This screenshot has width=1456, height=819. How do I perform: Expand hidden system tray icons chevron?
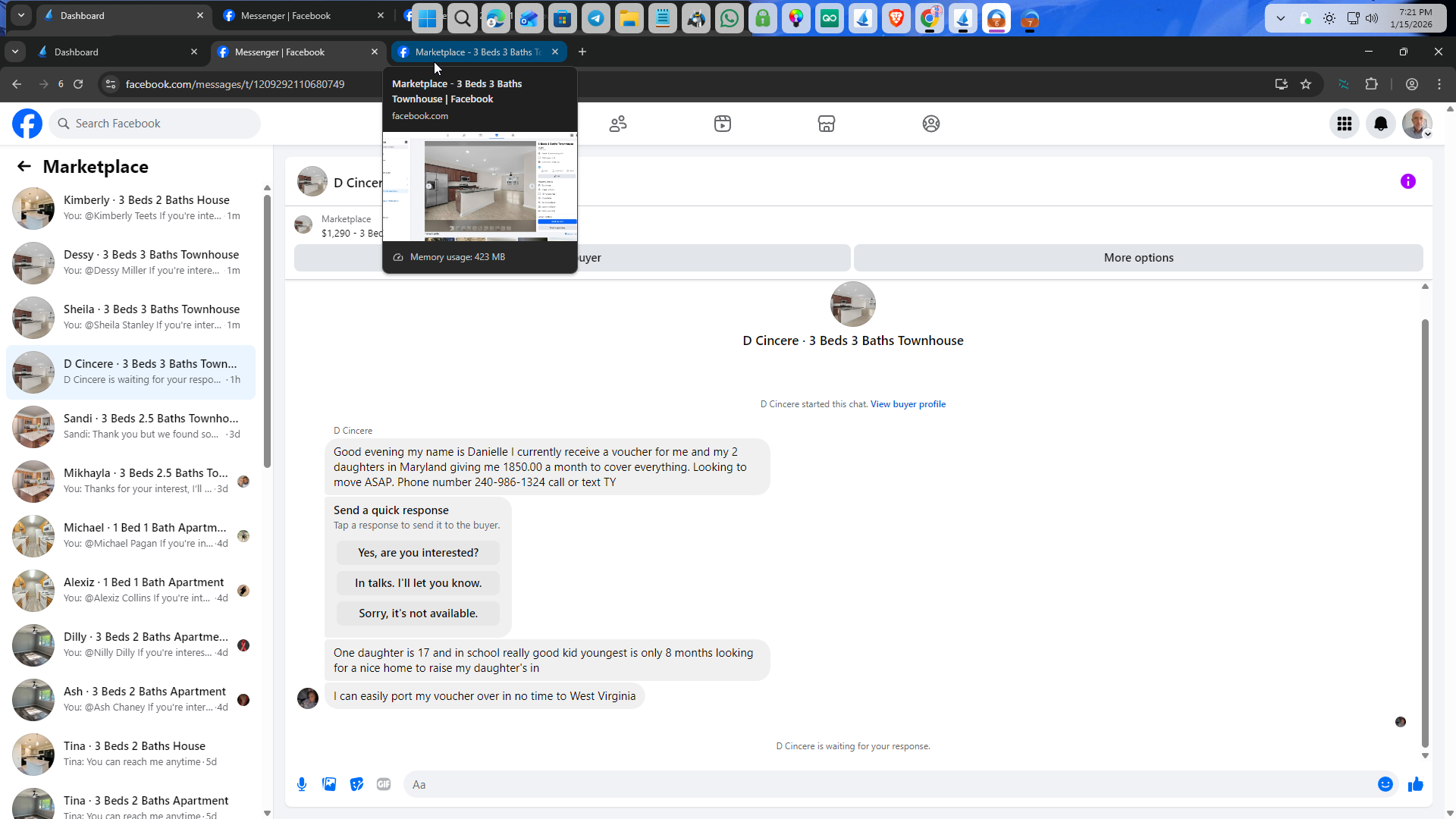coord(1281,18)
